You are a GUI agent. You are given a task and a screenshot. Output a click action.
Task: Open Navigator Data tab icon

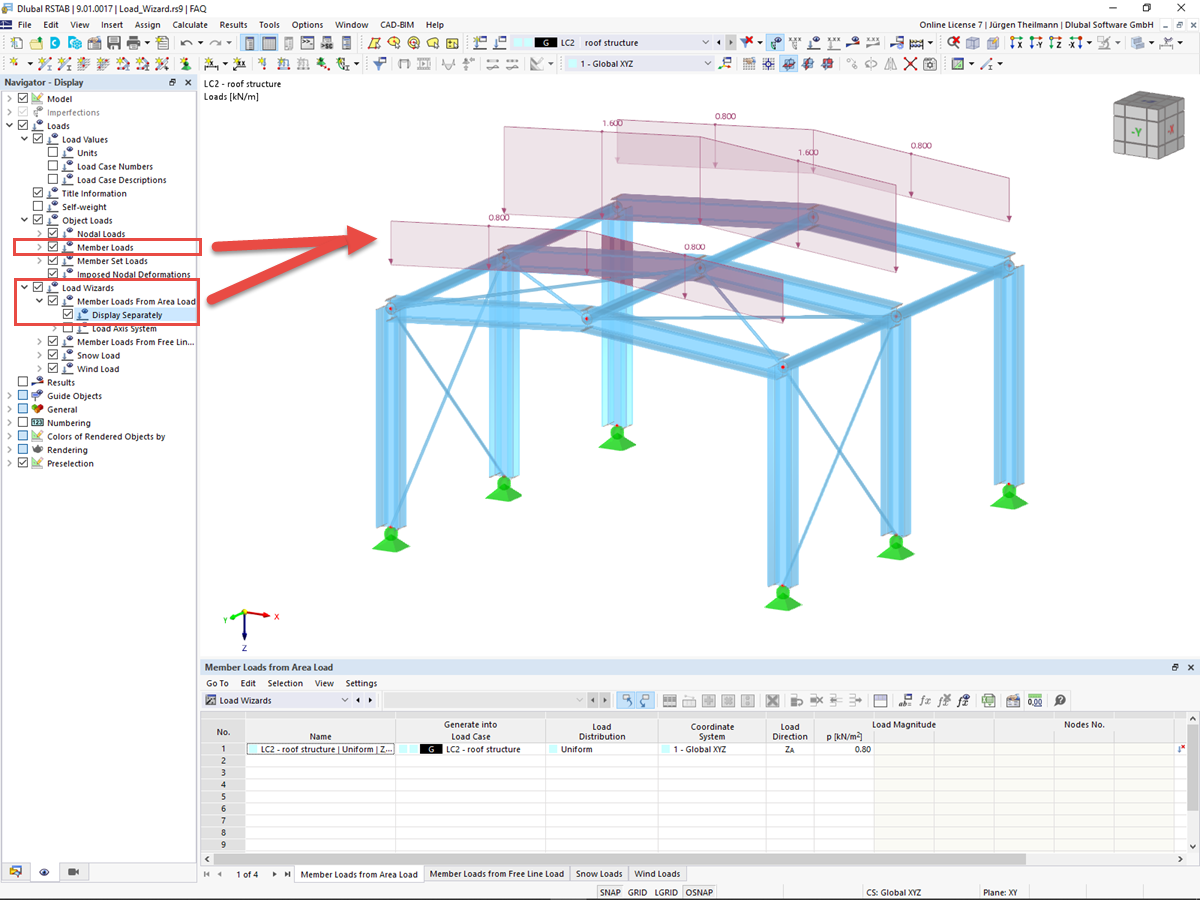tap(15, 872)
